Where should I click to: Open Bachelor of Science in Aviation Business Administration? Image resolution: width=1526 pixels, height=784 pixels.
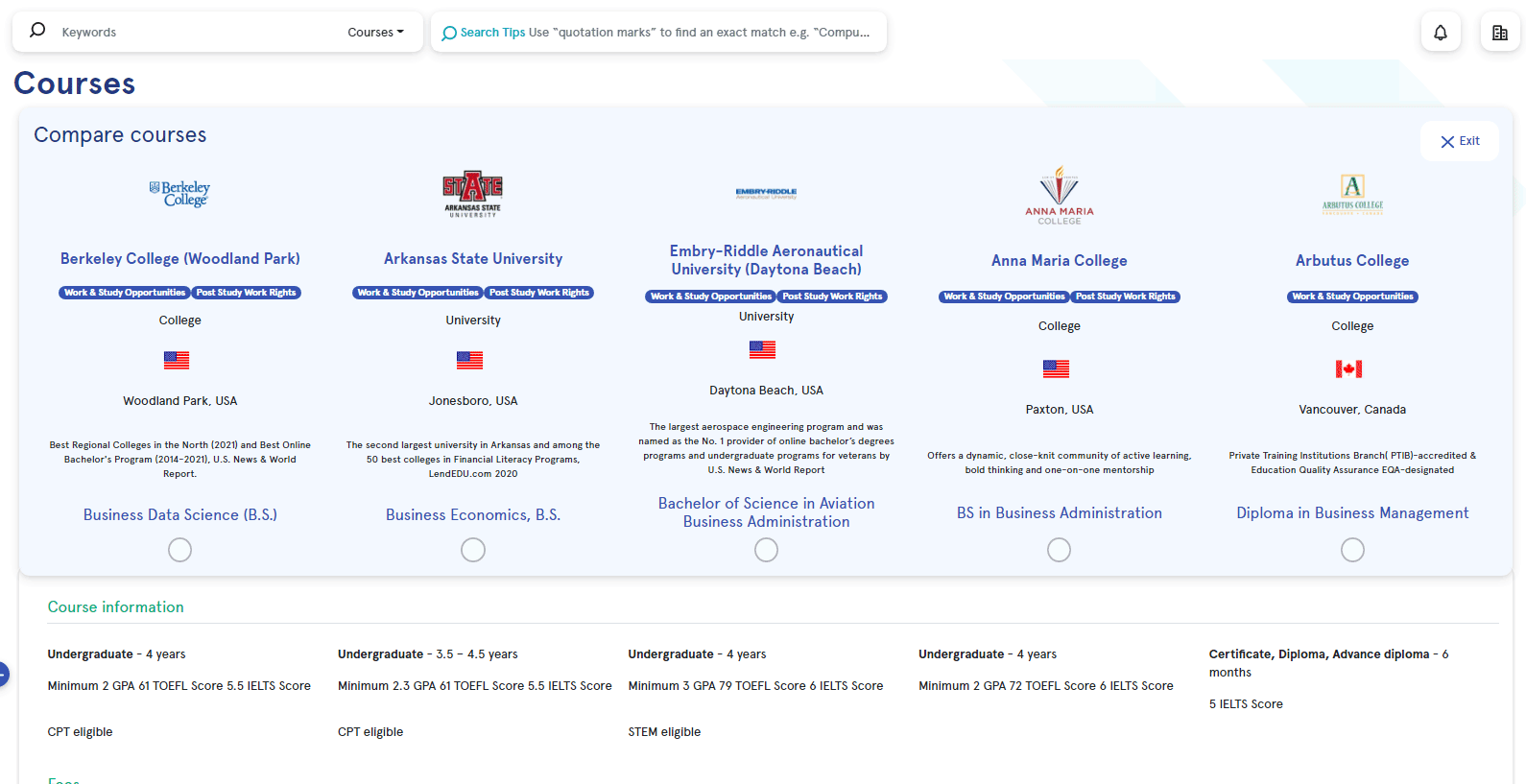[x=766, y=512]
